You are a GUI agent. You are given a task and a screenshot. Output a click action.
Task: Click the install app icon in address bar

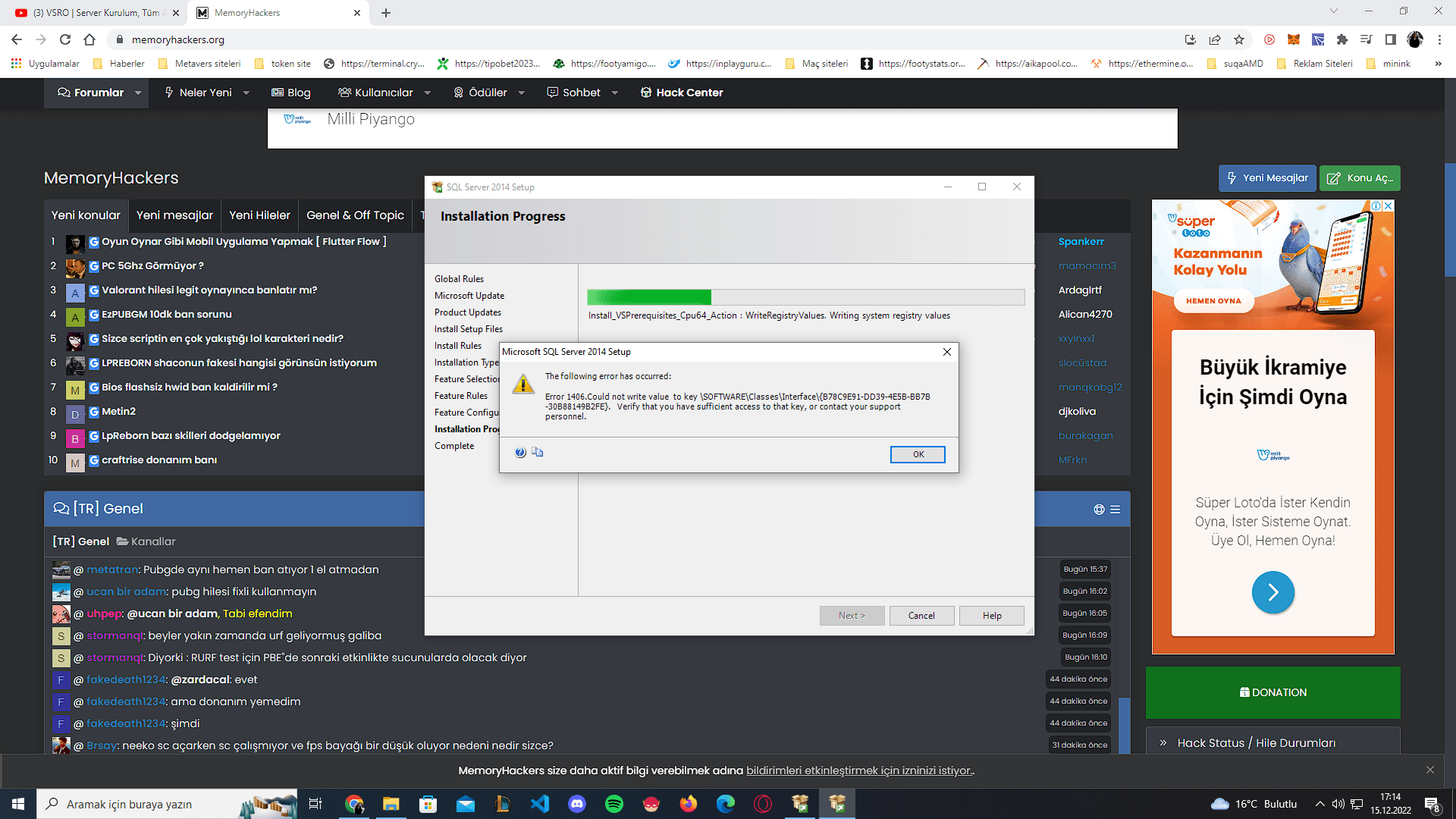(1191, 39)
